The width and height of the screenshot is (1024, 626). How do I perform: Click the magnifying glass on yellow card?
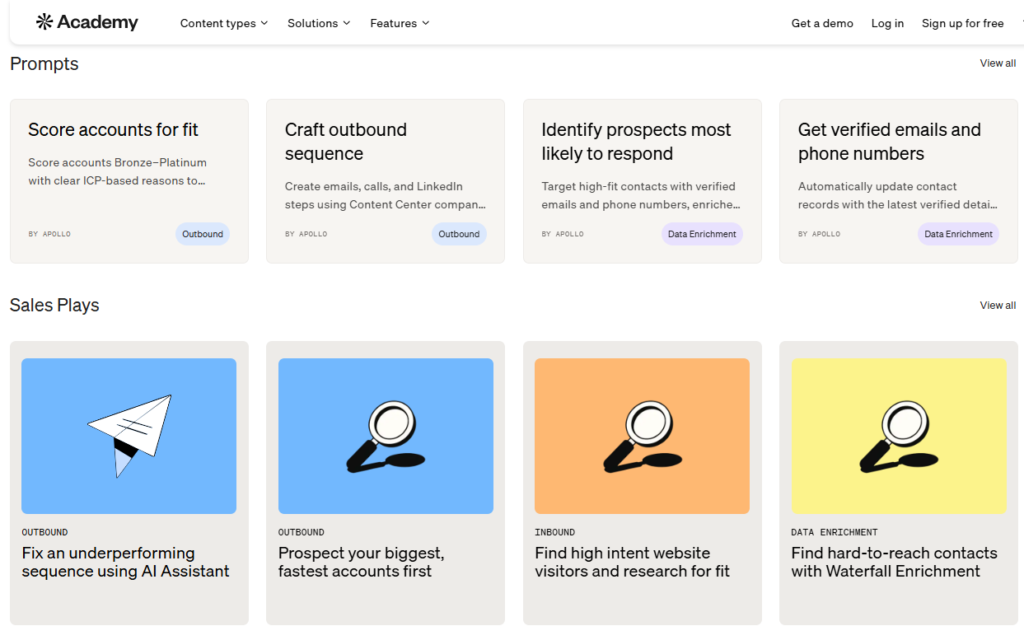pos(898,435)
